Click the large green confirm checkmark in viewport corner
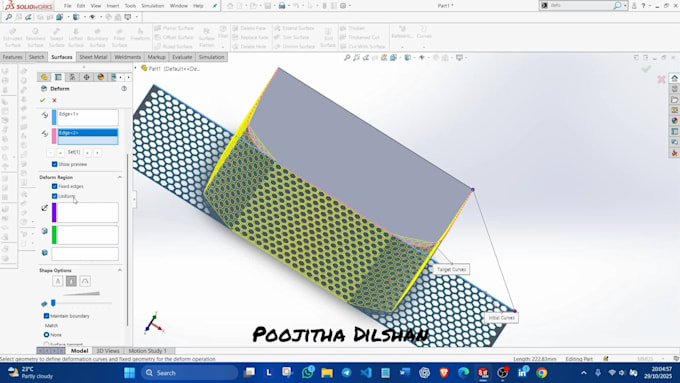This screenshot has width=680, height=383. (646, 69)
